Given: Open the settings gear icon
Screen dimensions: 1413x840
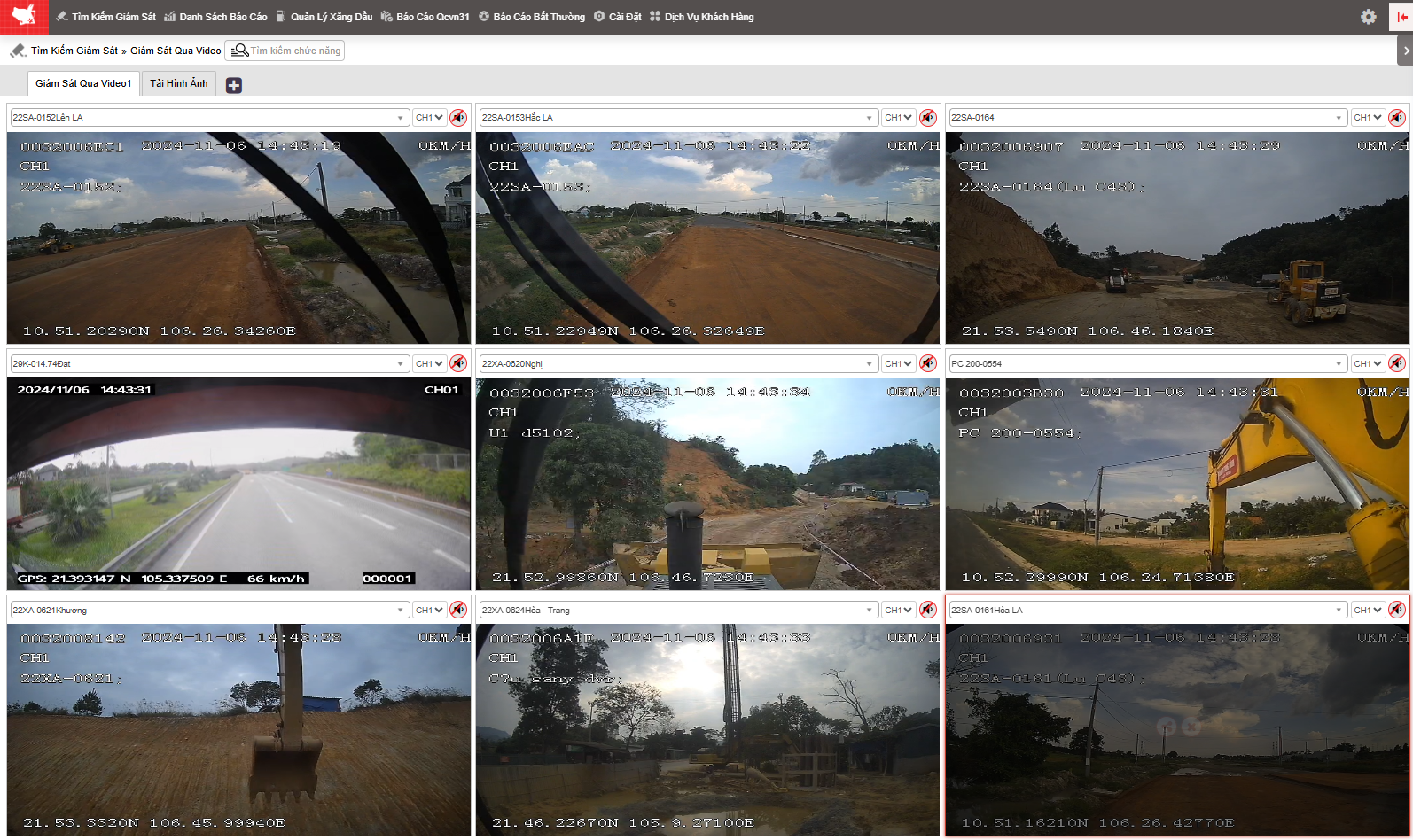Looking at the screenshot, I should (1368, 17).
